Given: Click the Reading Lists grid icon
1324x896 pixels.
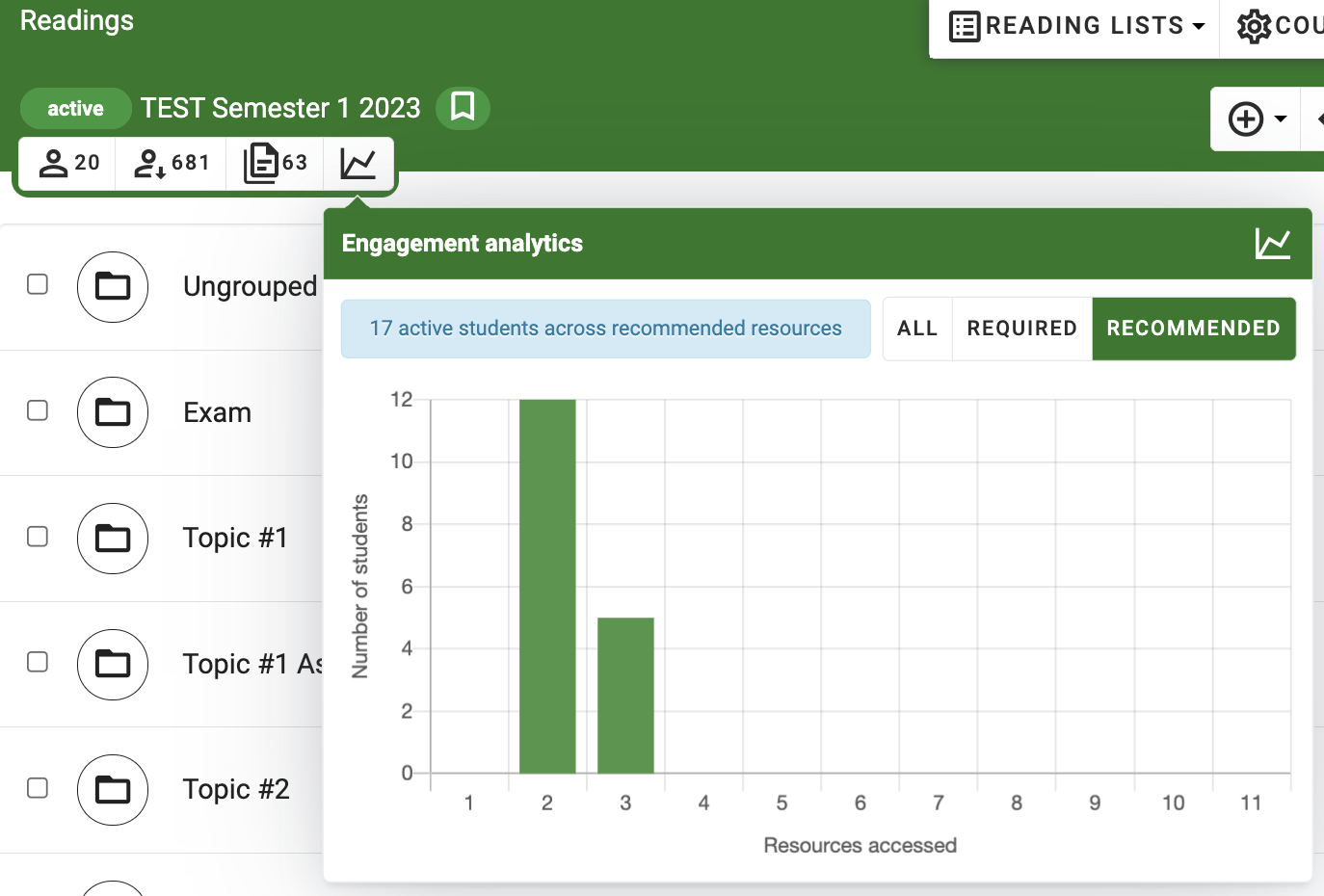Looking at the screenshot, I should 964,25.
